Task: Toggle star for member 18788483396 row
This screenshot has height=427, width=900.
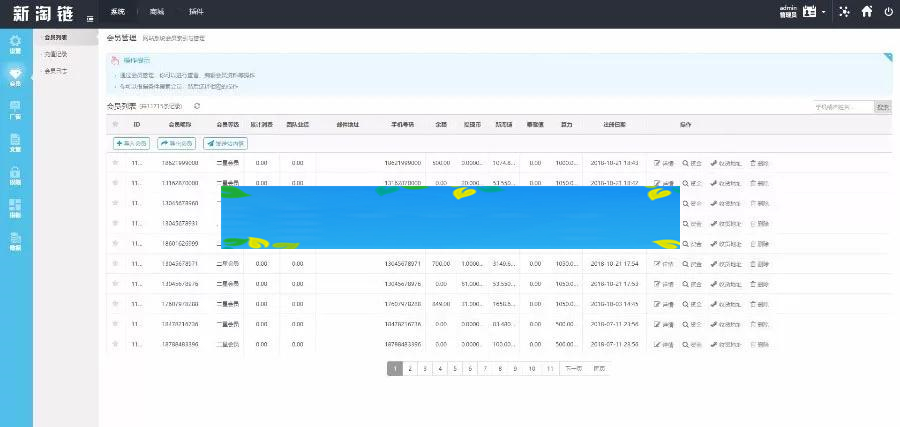Action: [x=116, y=344]
